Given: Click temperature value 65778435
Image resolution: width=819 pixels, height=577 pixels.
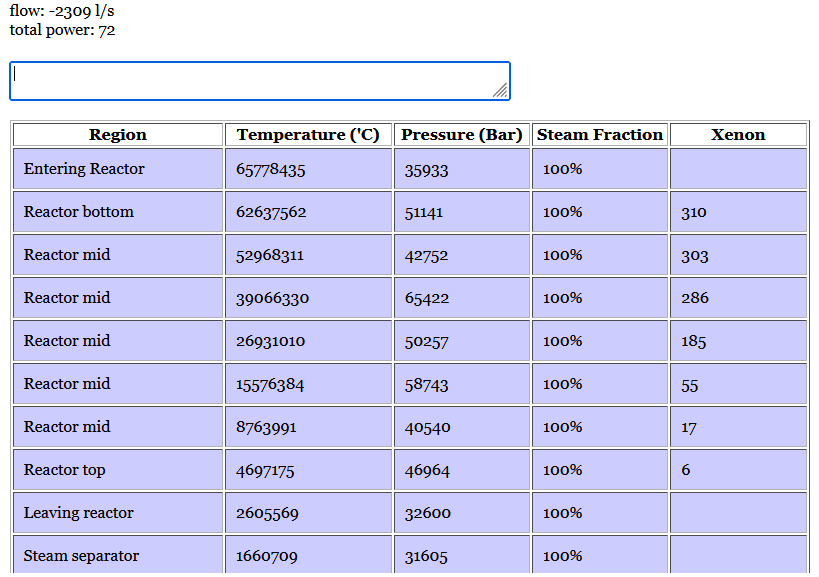Looking at the screenshot, I should pos(271,170).
